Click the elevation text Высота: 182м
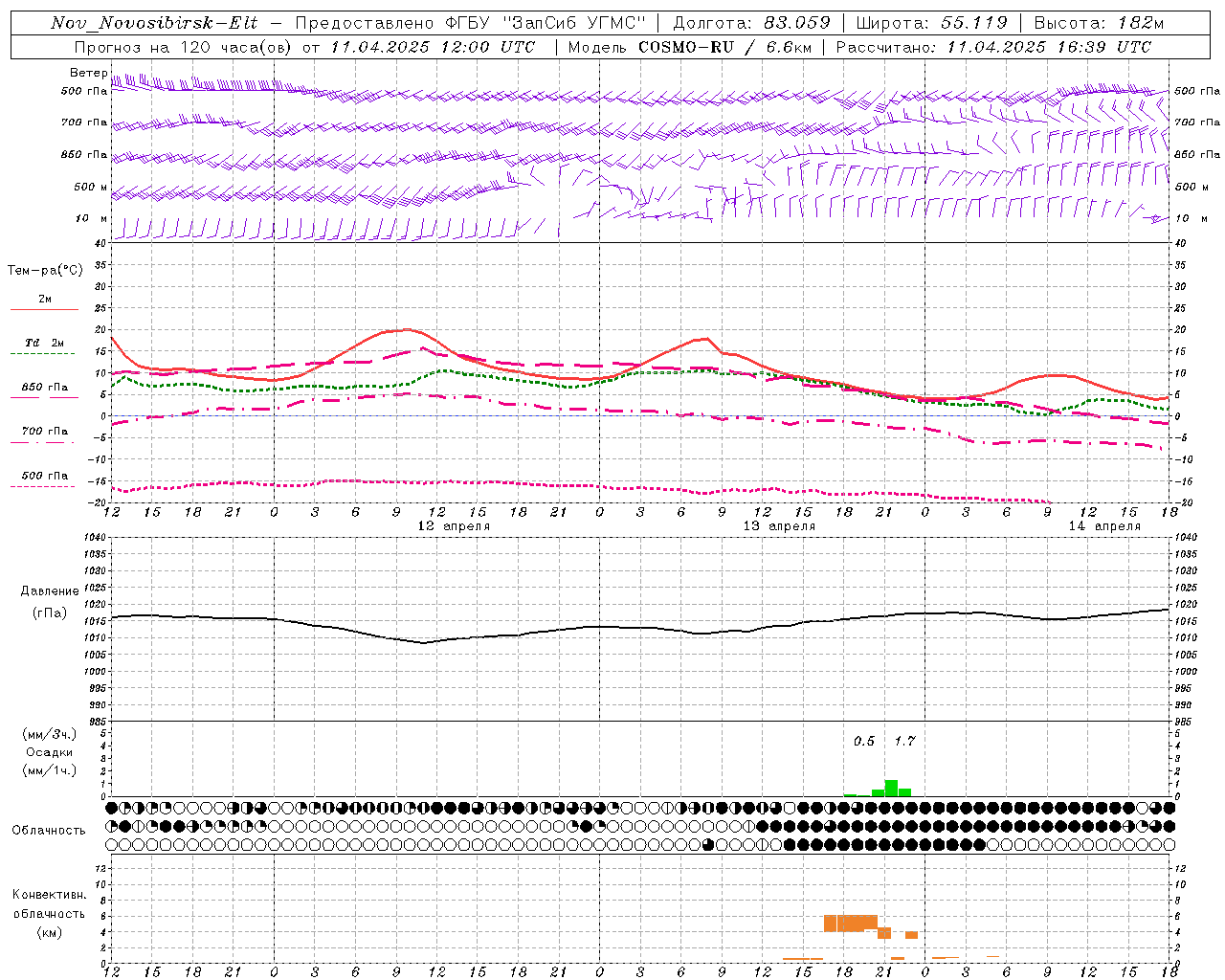The height and width of the screenshot is (980, 1225). point(1099,23)
